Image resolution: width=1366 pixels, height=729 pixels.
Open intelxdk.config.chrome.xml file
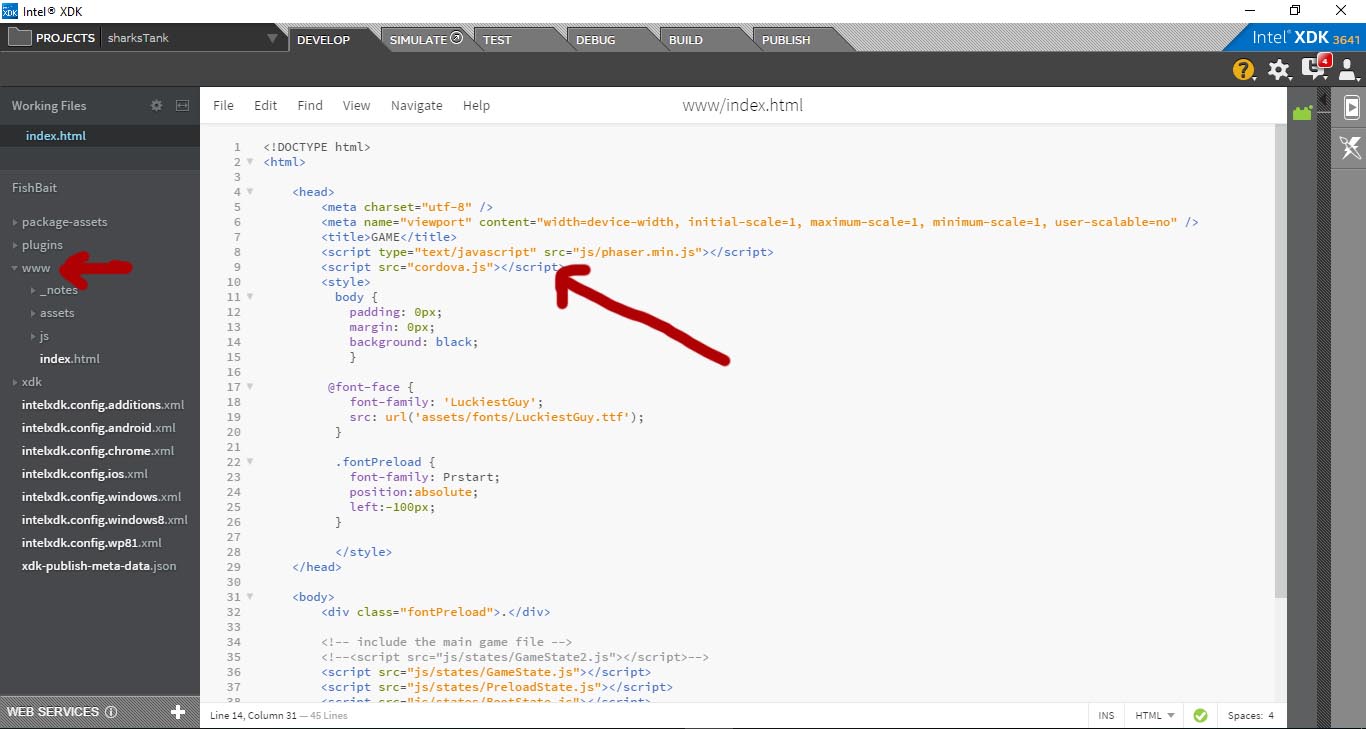(x=100, y=451)
